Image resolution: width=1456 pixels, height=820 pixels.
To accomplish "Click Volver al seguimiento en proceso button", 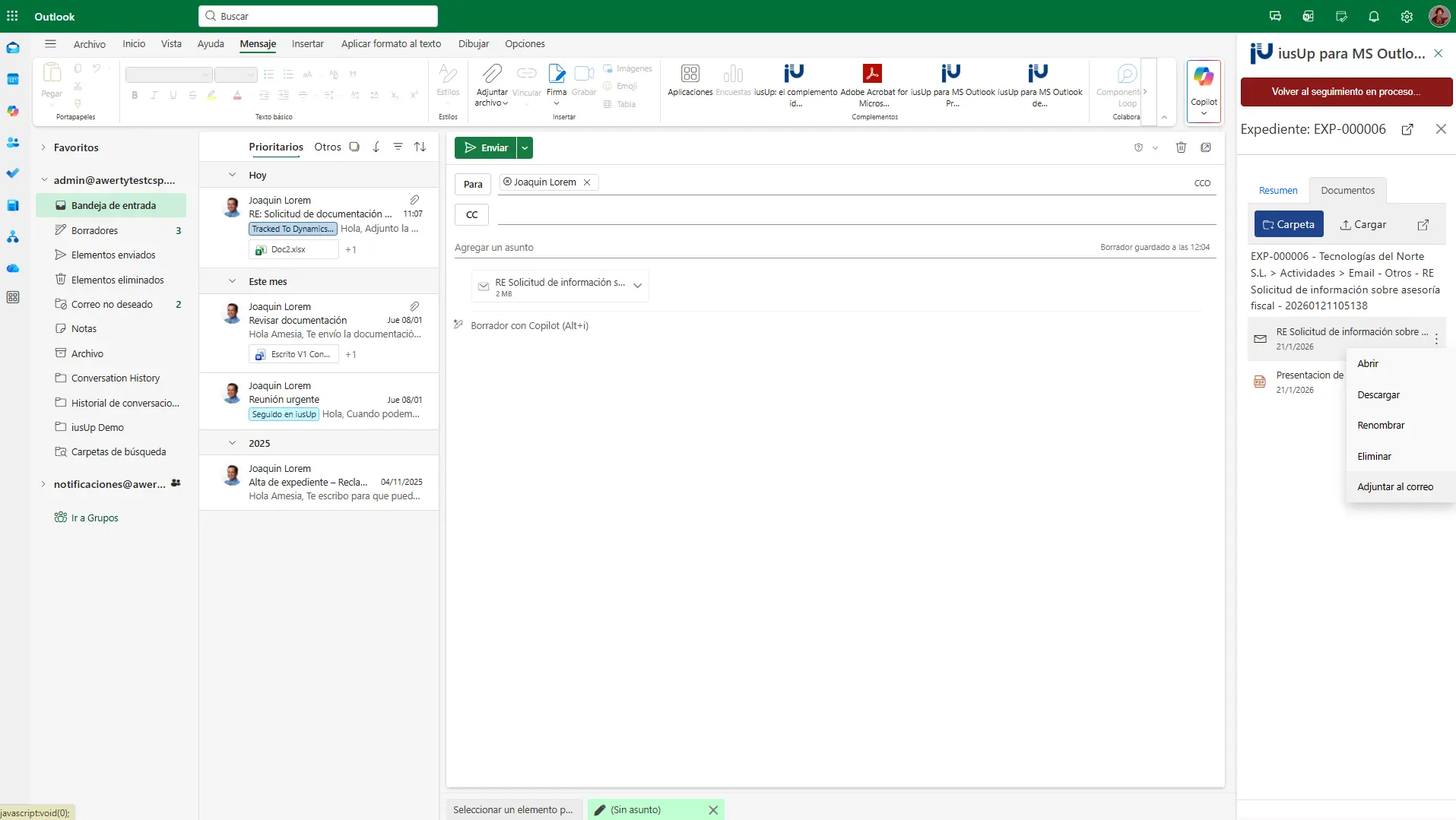I will (x=1346, y=92).
